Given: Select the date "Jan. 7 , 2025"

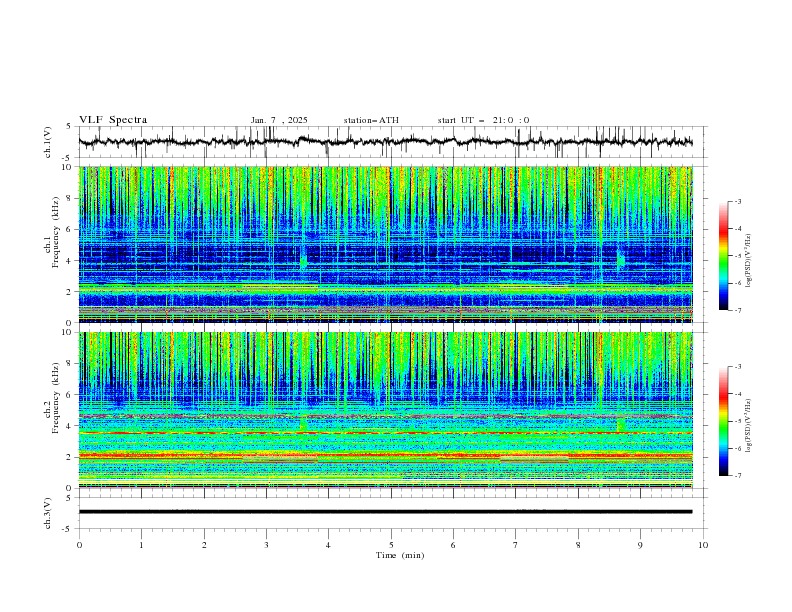Looking at the screenshot, I should point(279,120).
